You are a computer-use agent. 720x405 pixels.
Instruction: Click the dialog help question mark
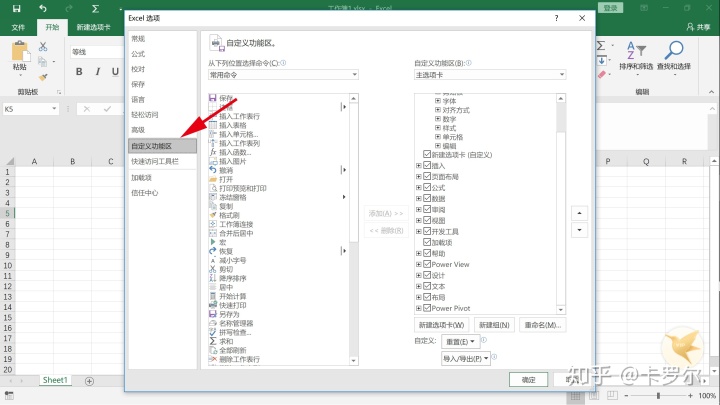pos(557,18)
